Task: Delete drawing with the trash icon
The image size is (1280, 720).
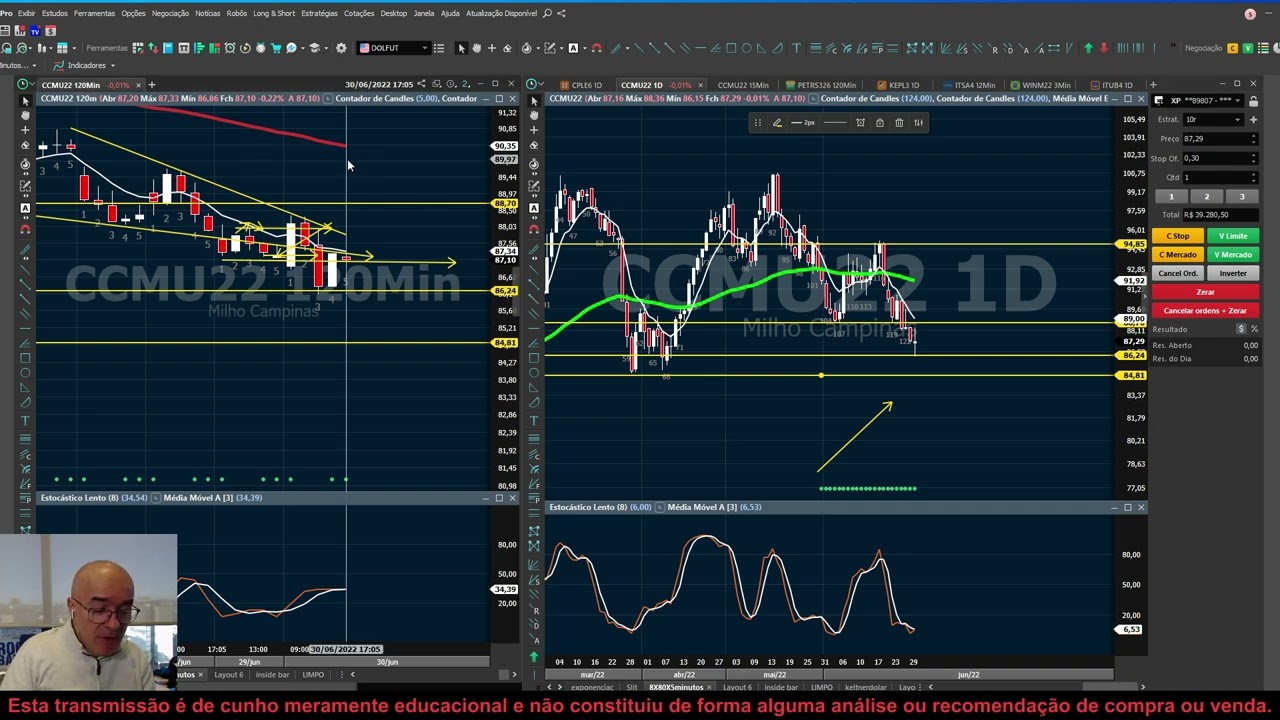Action: point(899,122)
